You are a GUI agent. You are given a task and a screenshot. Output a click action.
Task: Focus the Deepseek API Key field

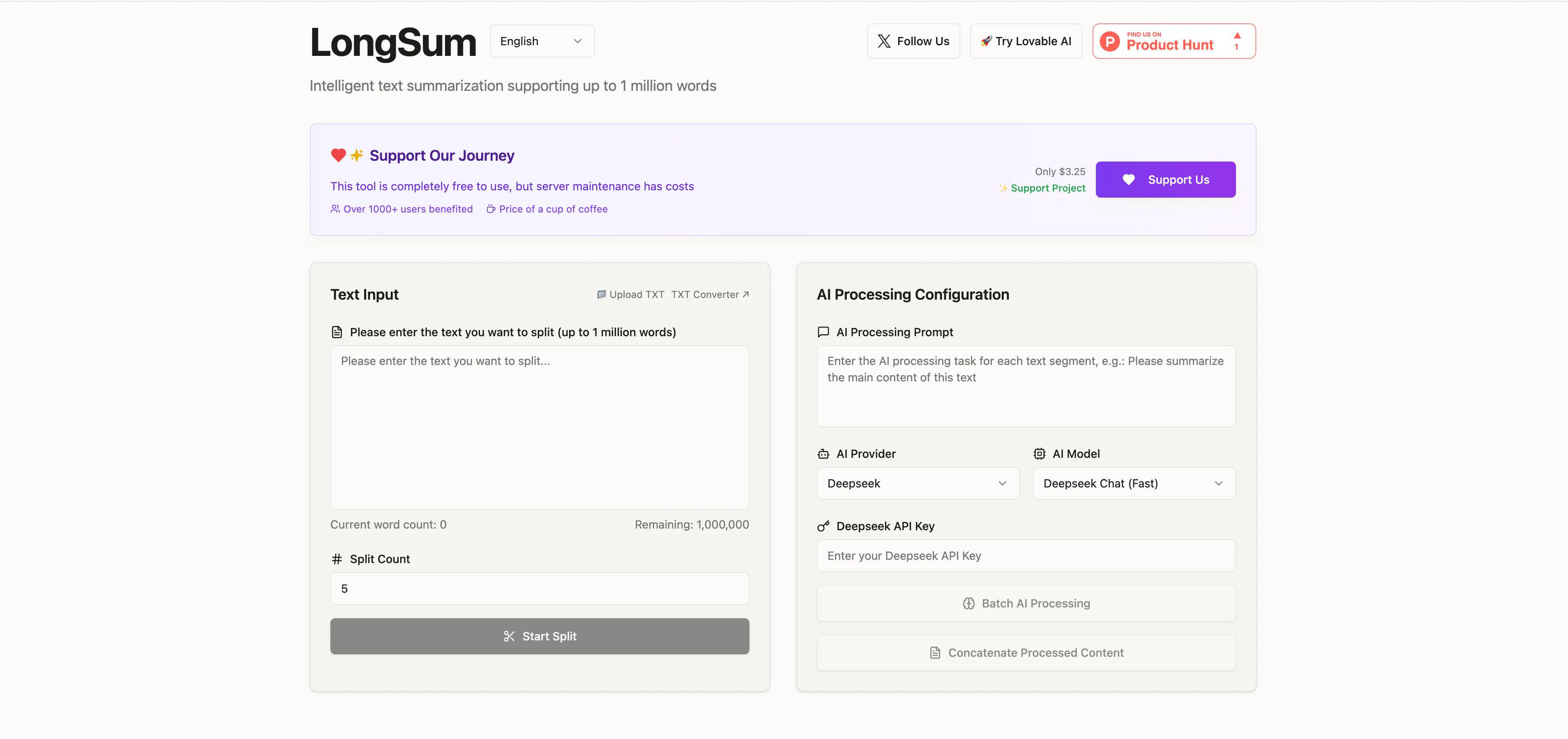point(1026,556)
